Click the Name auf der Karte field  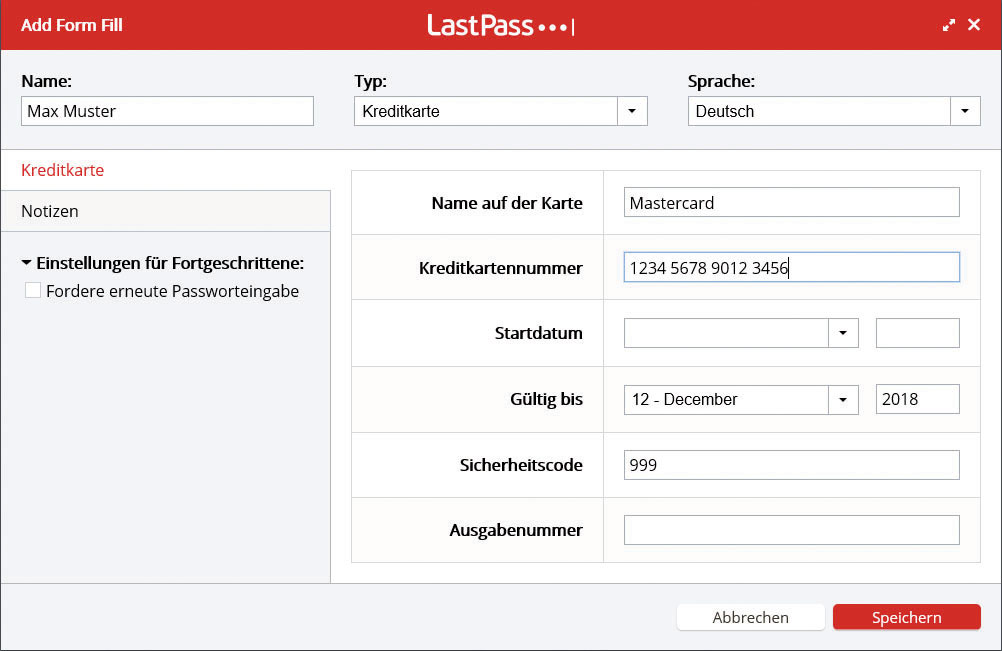[792, 202]
